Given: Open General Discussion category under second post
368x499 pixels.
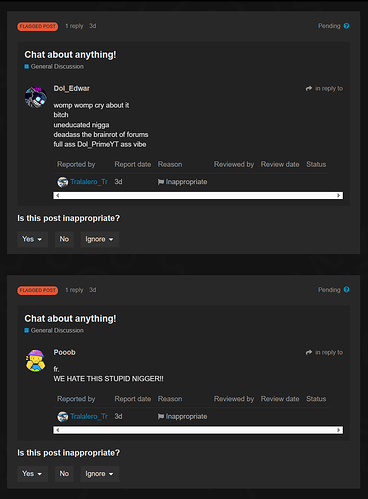Looking at the screenshot, I should (57, 330).
